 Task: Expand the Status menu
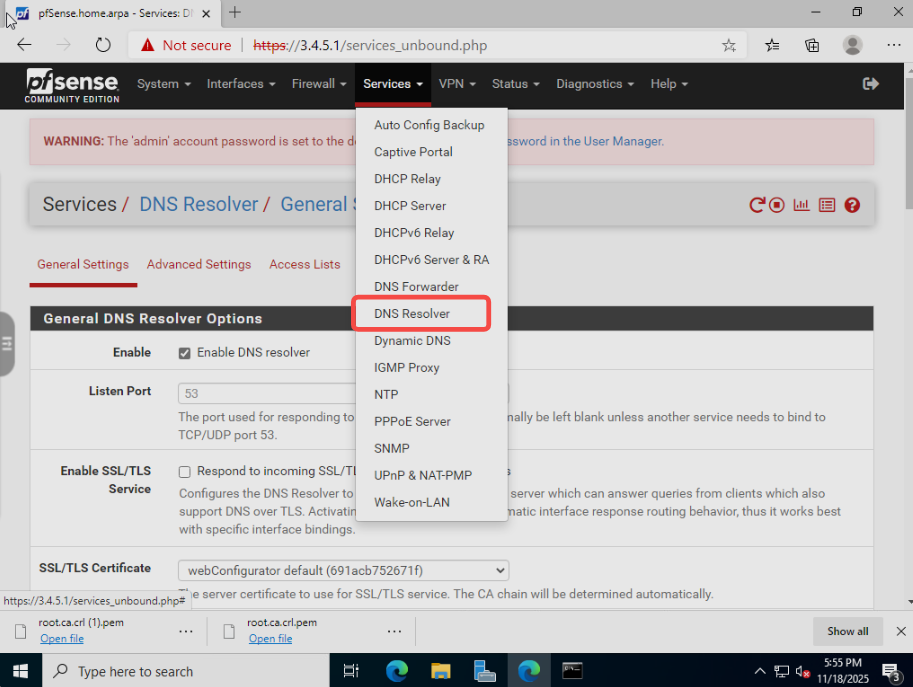(515, 84)
